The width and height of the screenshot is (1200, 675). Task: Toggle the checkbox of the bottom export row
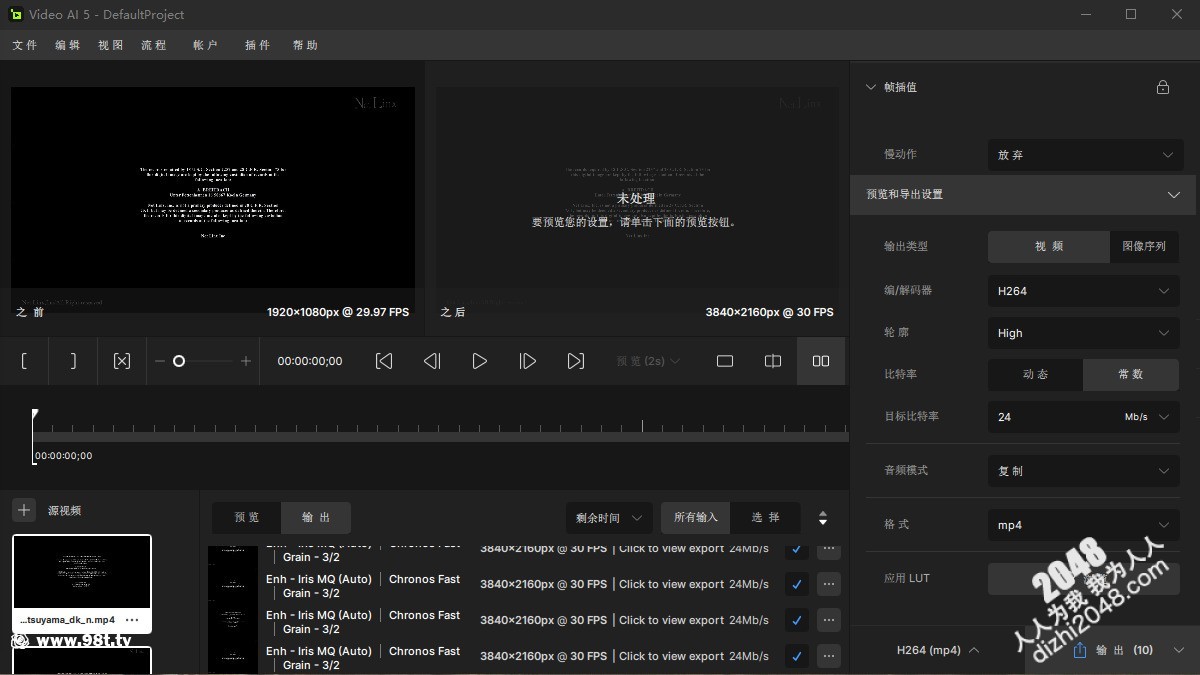pyautogui.click(x=797, y=657)
